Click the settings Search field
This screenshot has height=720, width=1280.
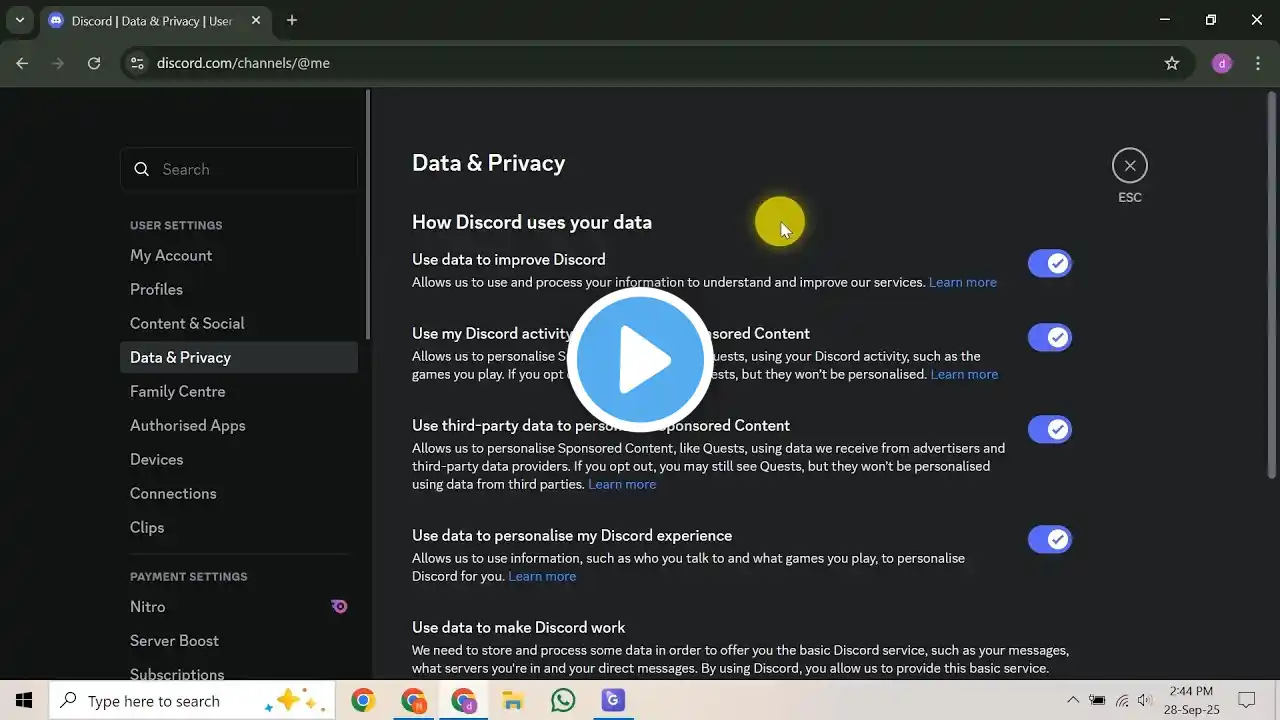click(240, 170)
